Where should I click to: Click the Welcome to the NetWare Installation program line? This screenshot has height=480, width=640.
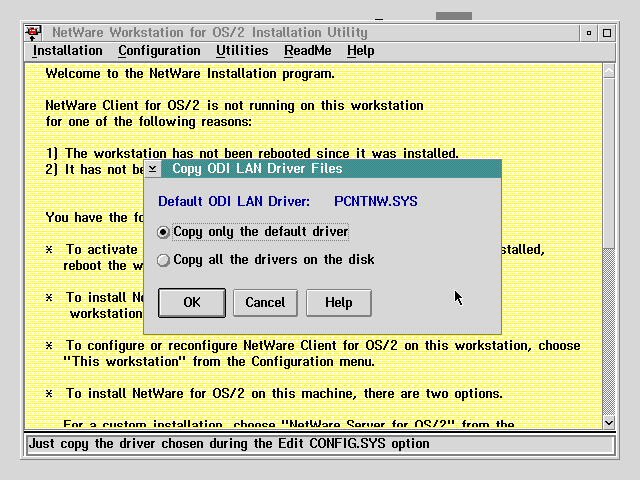pyautogui.click(x=190, y=73)
